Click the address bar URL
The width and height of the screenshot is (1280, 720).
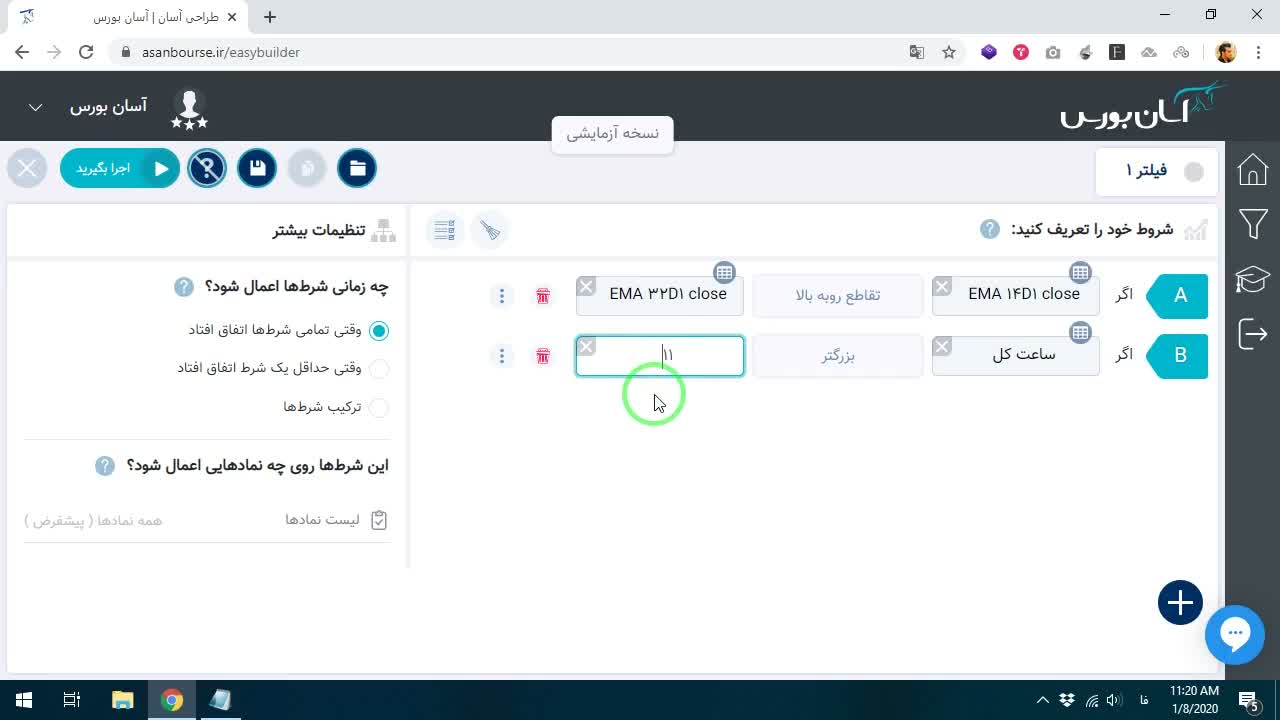[x=221, y=52]
